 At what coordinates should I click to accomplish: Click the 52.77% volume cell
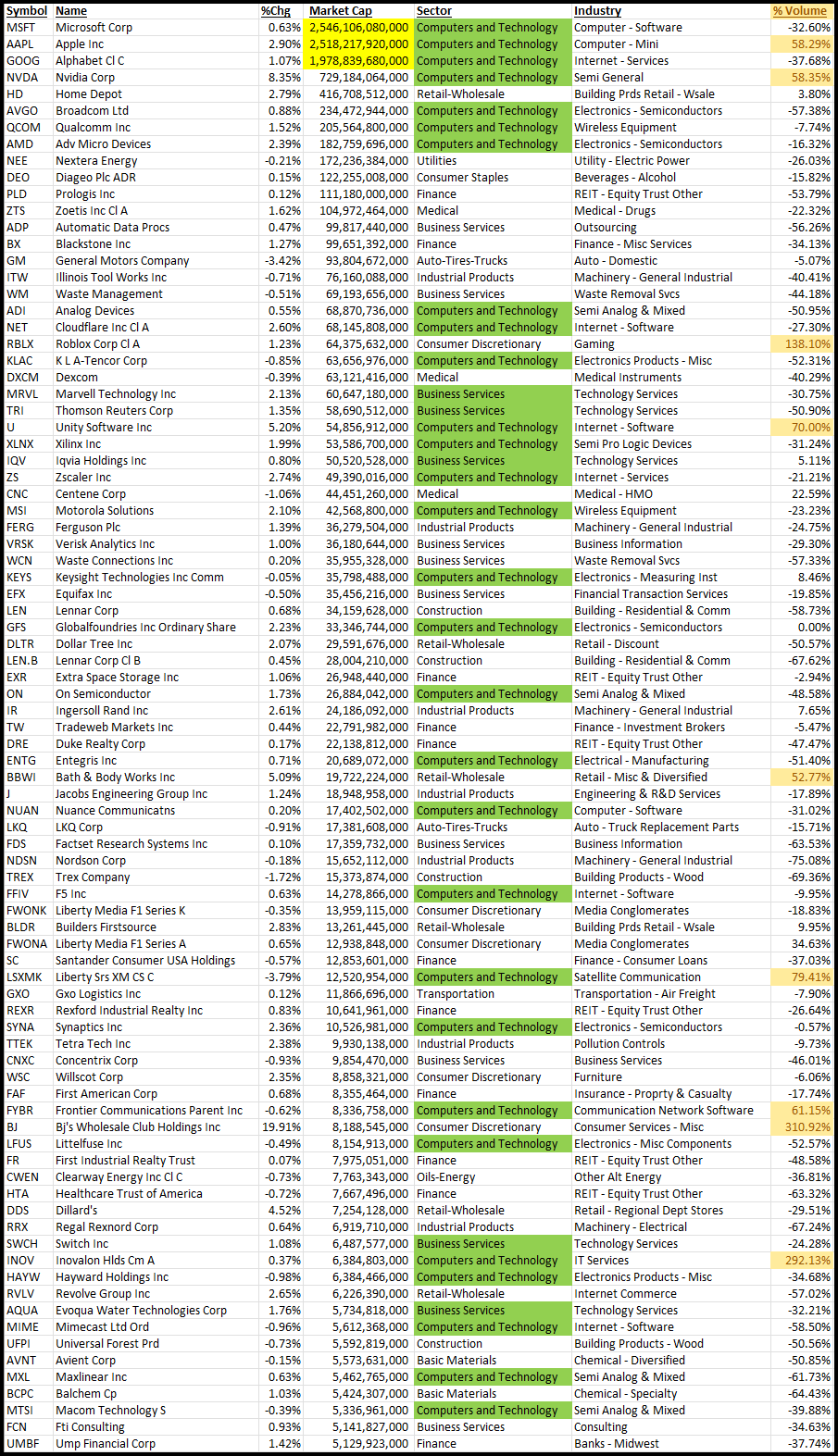810,778
